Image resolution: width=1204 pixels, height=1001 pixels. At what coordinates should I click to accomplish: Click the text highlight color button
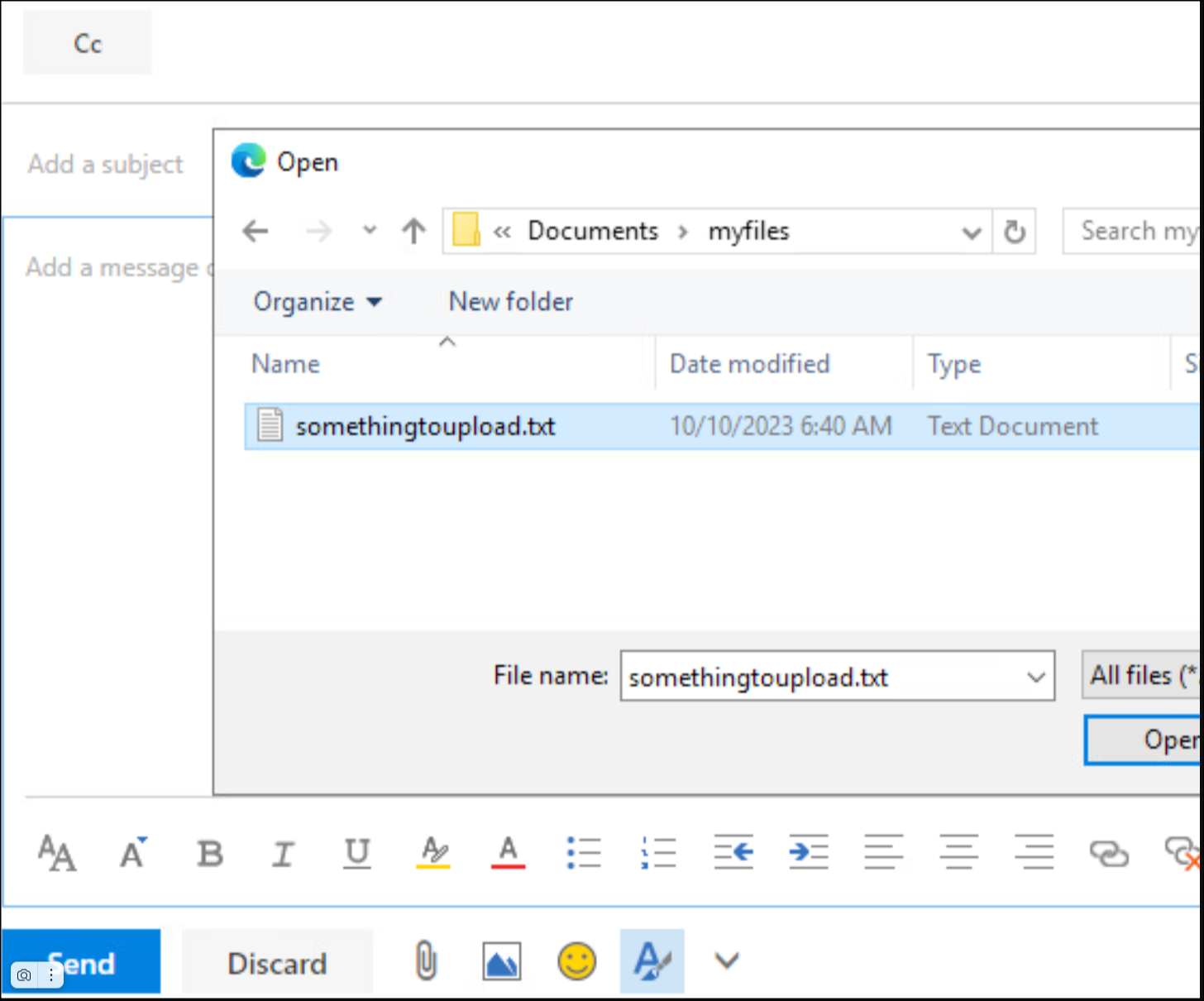[x=433, y=853]
